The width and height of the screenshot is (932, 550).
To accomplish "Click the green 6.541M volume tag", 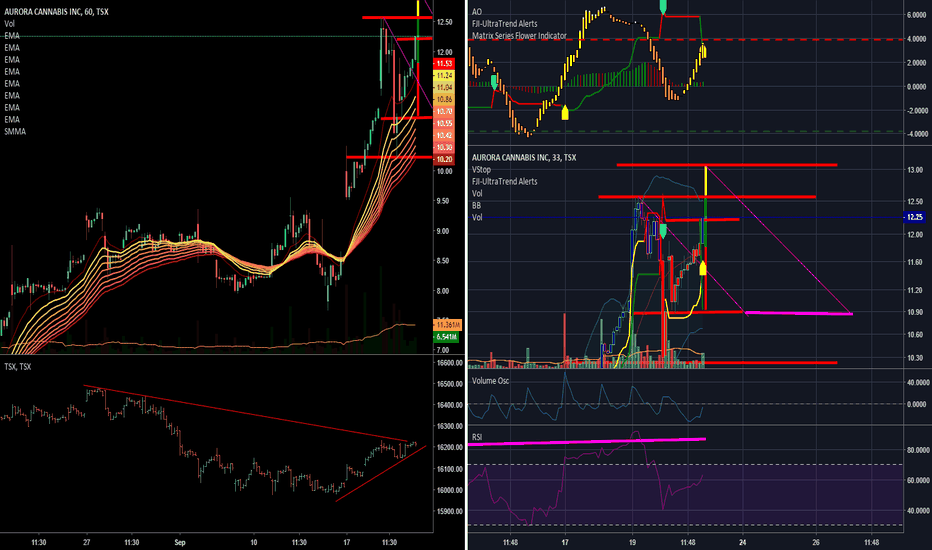I will coord(446,337).
